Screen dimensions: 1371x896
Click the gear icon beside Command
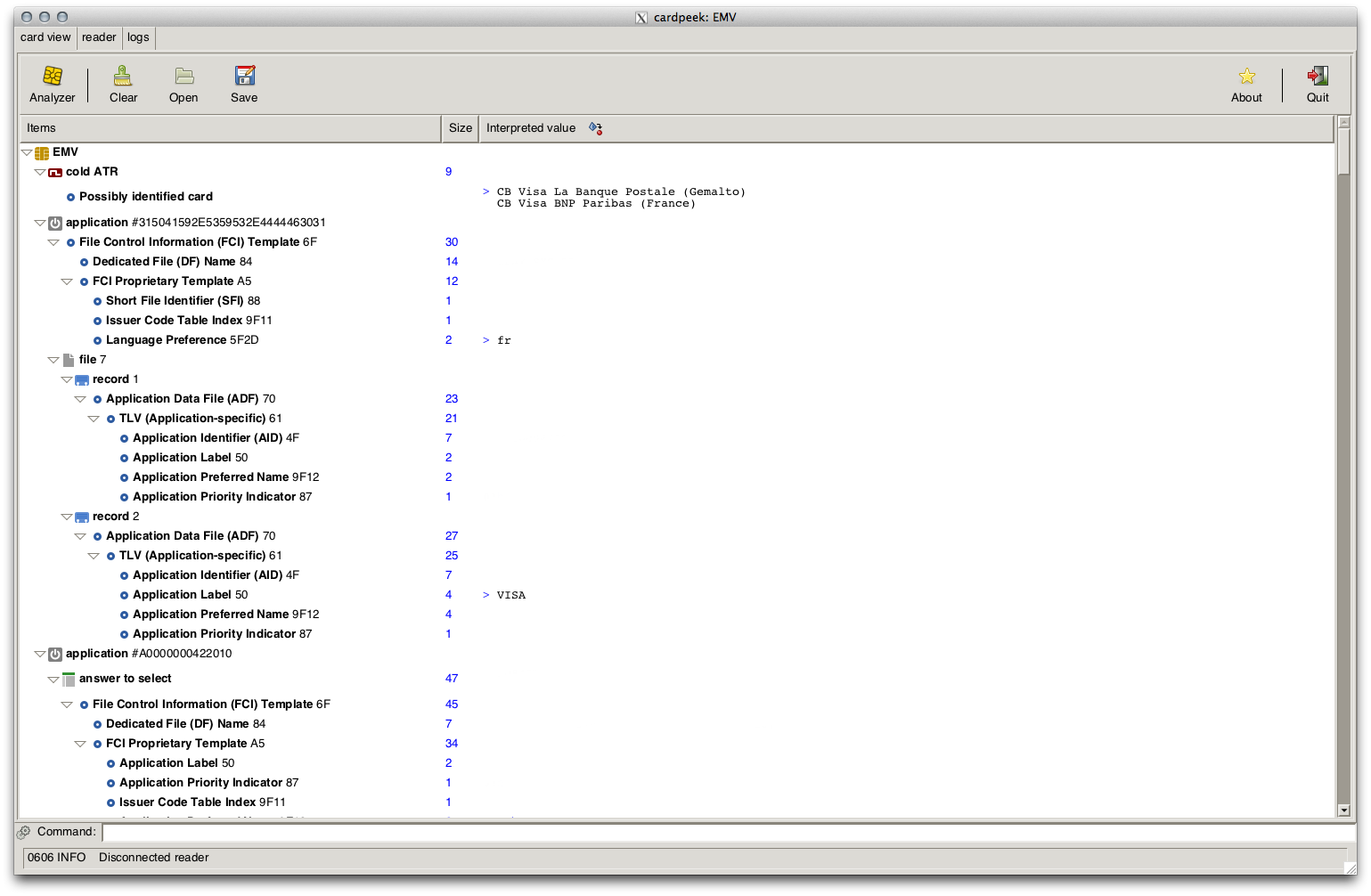(24, 832)
